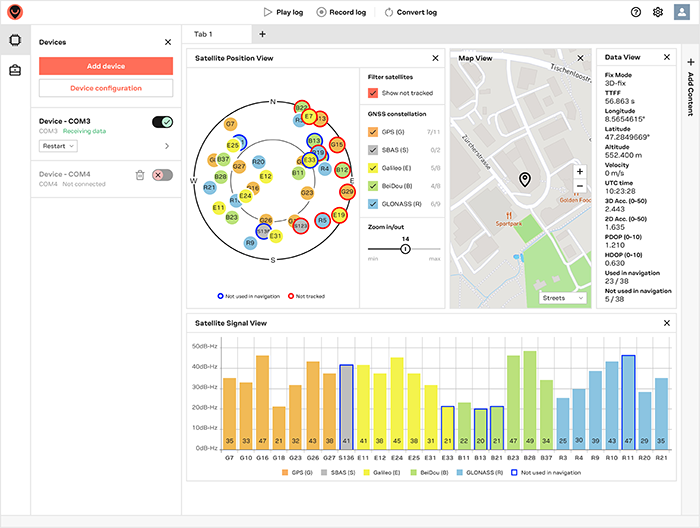
Task: Toggle Device COM4 connection switch
Action: click(162, 175)
